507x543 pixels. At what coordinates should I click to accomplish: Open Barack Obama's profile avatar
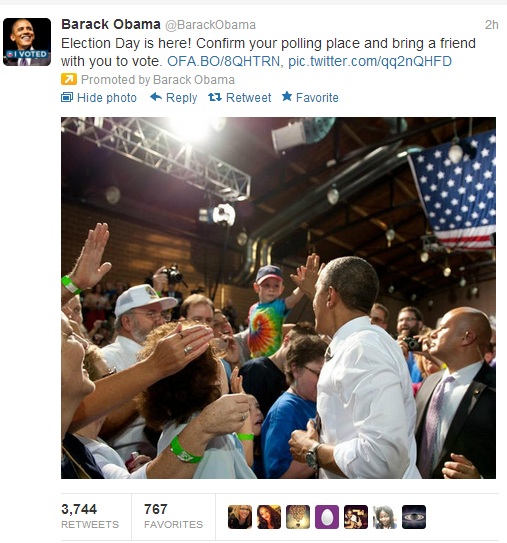[x=27, y=42]
